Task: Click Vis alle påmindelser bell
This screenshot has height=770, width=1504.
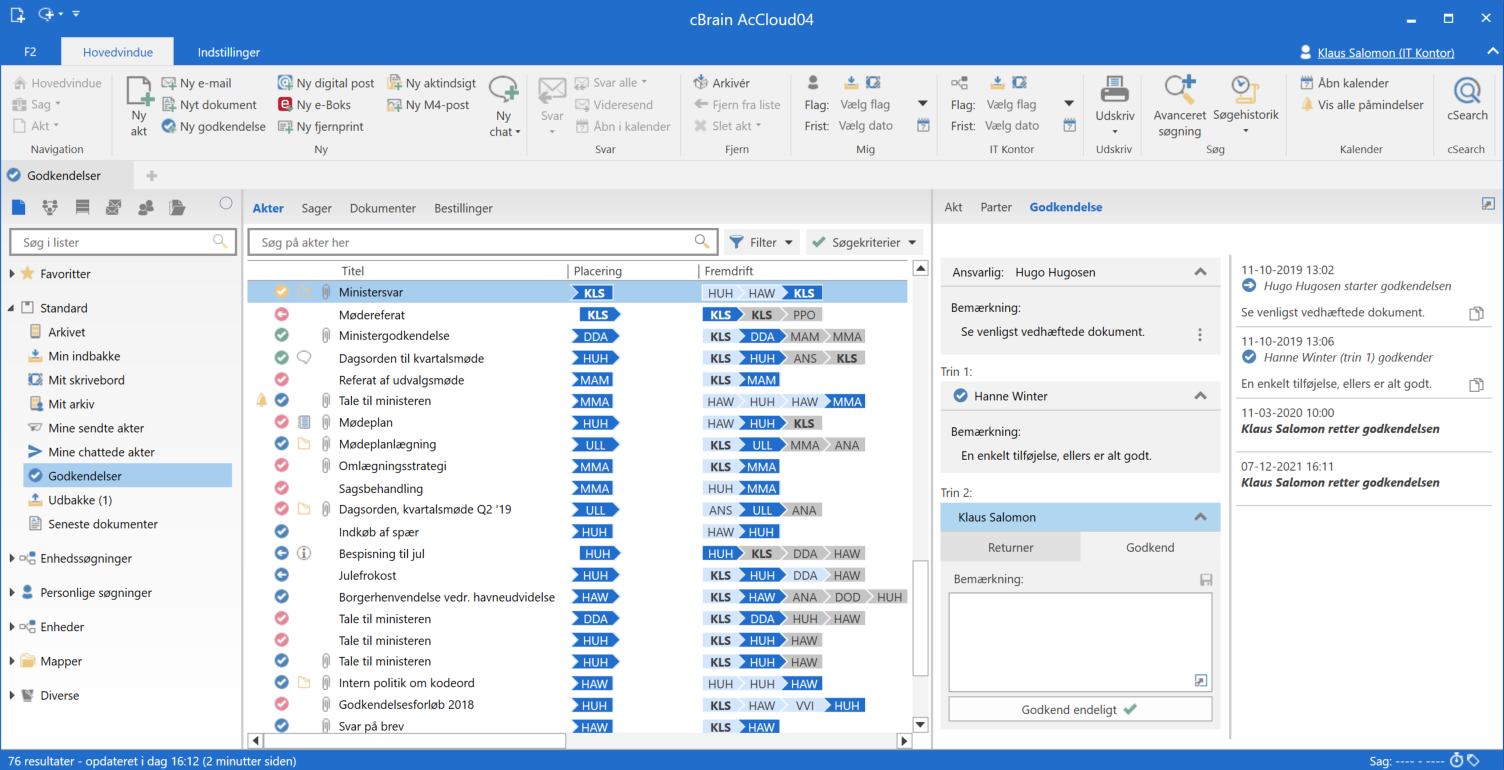Action: pyautogui.click(x=1307, y=105)
